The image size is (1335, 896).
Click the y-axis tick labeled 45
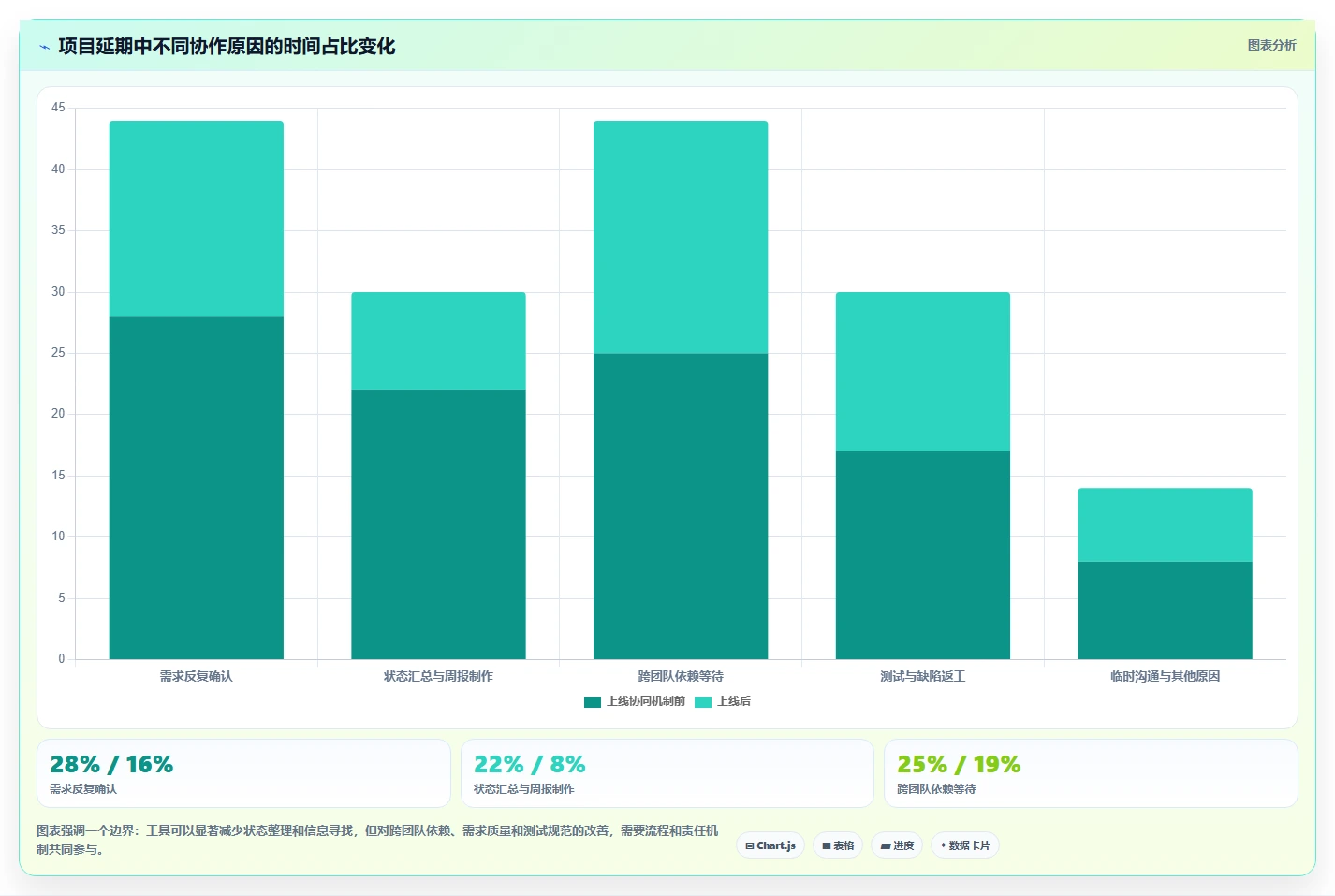pos(58,108)
